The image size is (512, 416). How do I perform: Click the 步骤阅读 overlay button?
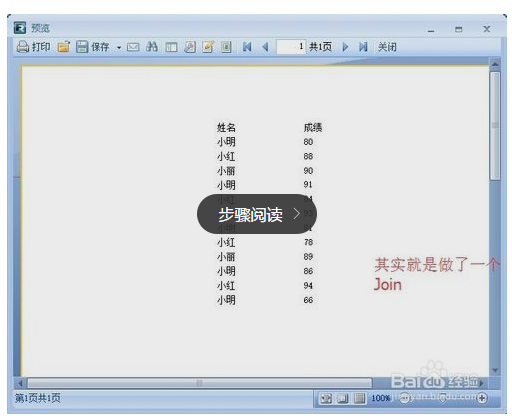257,214
